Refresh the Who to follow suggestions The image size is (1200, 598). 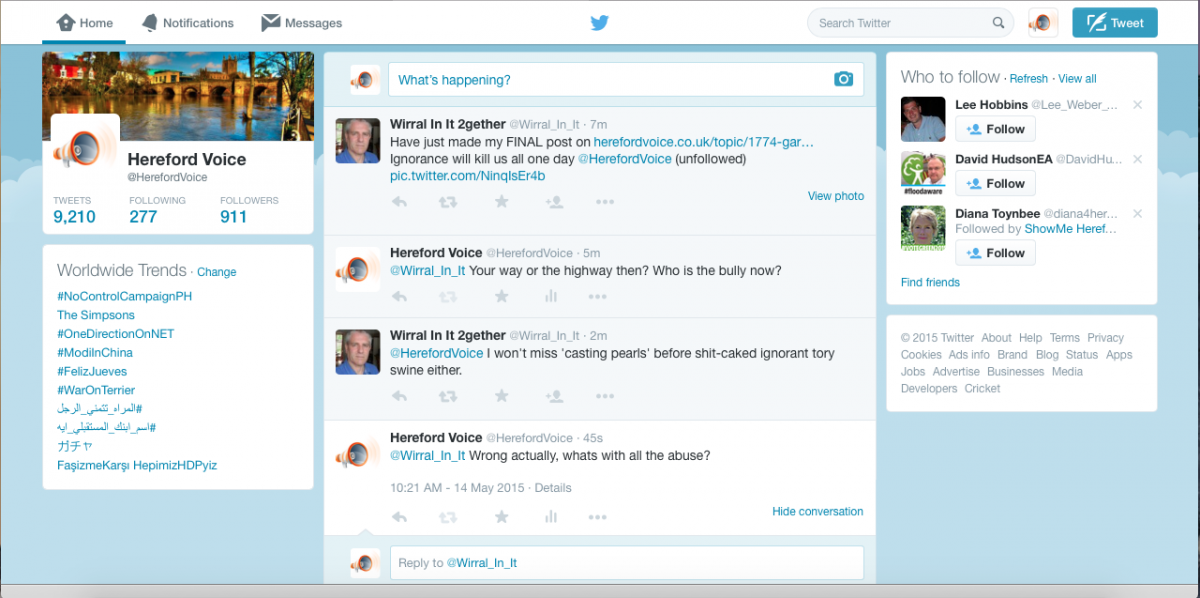1029,79
